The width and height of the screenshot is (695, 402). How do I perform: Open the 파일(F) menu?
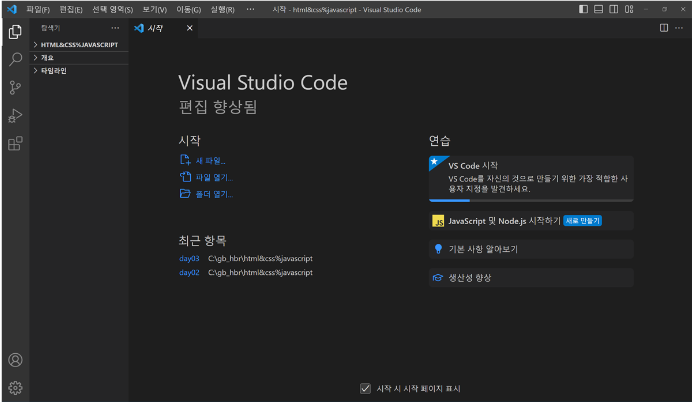[x=38, y=9]
